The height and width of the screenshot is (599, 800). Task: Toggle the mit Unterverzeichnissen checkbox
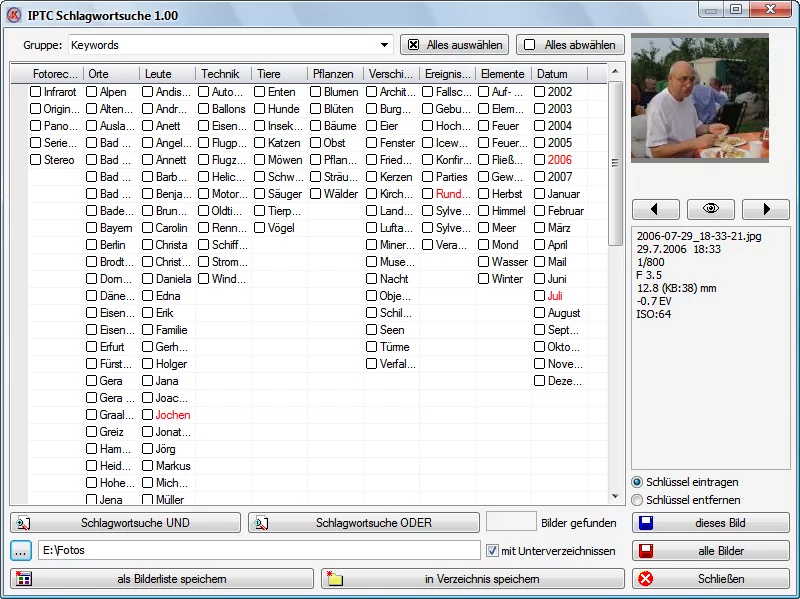click(x=492, y=550)
